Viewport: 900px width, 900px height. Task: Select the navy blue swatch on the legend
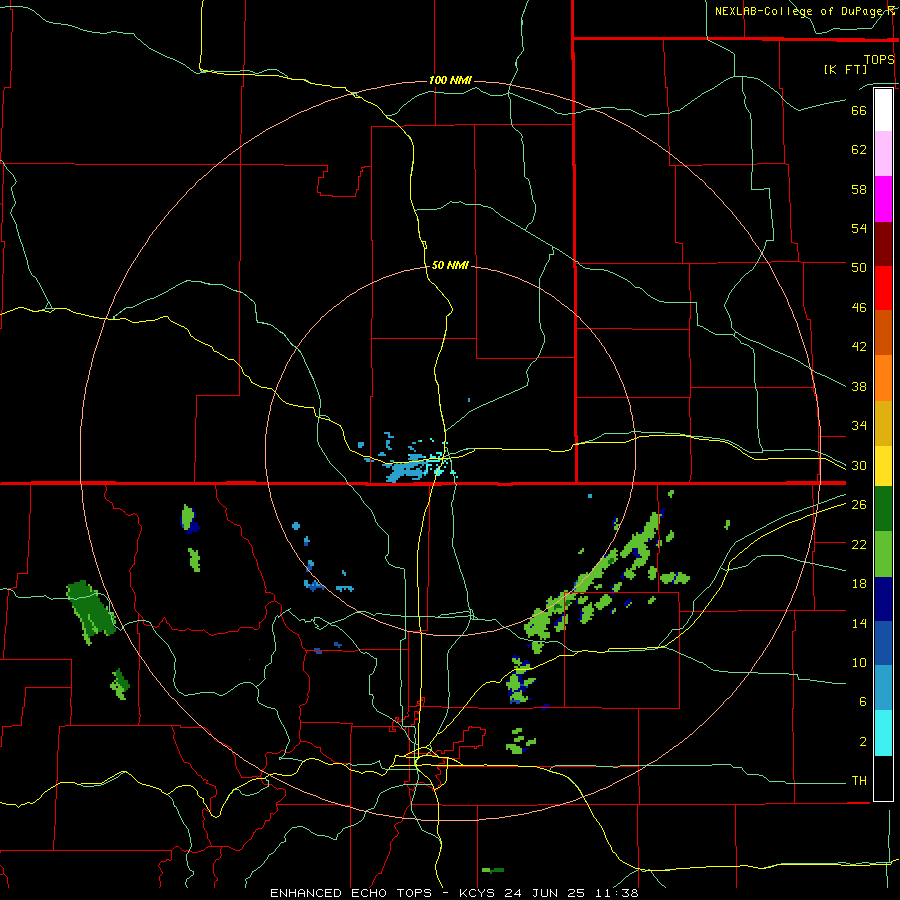[x=883, y=599]
